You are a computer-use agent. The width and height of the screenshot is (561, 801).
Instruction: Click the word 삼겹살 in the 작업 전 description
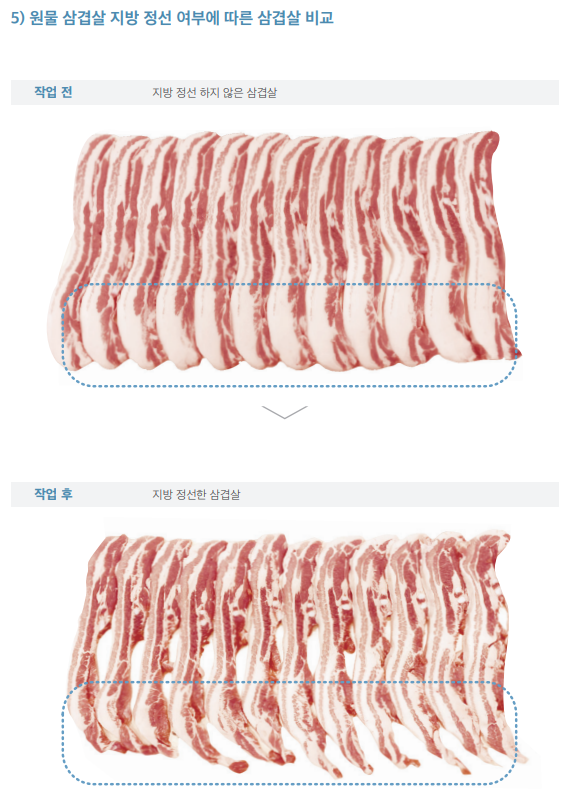262,93
